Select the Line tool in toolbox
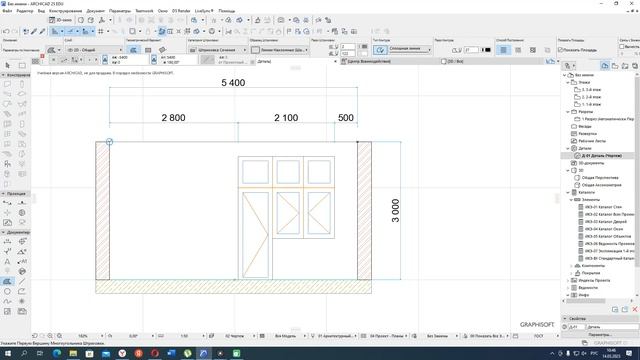The height and width of the screenshot is (360, 640). tap(22, 281)
